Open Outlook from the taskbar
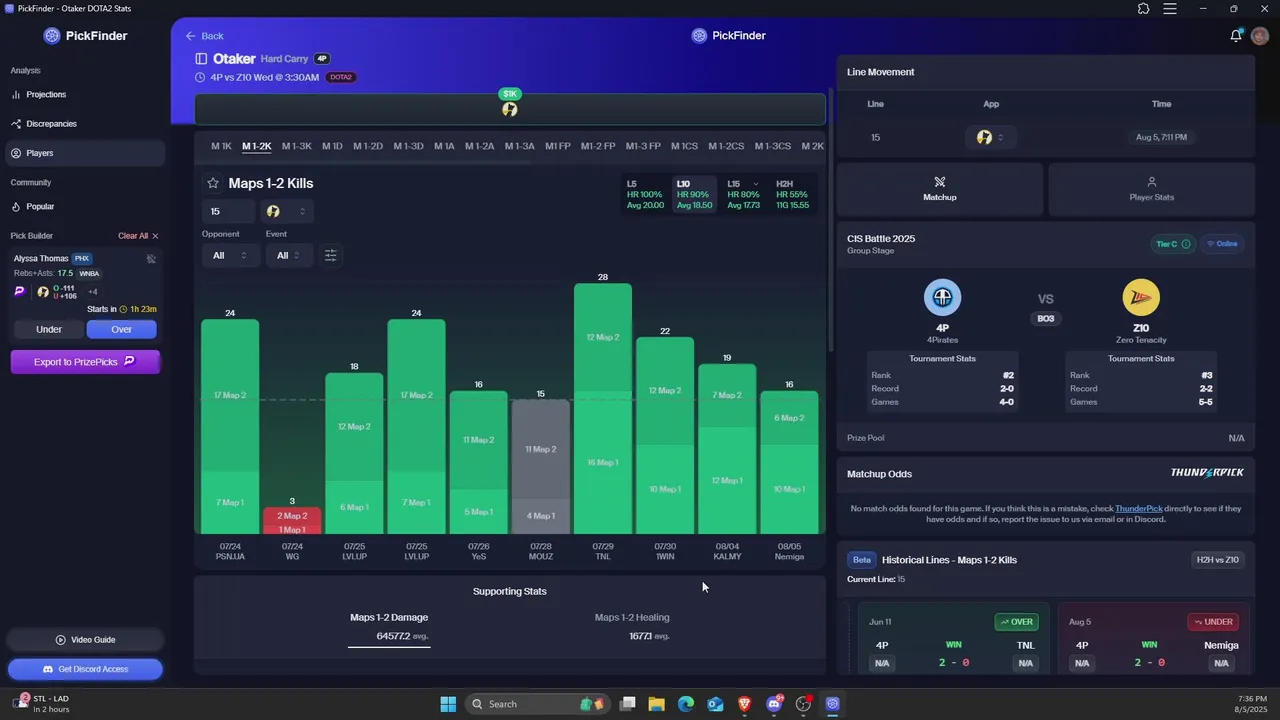The width and height of the screenshot is (1280, 720). [715, 704]
